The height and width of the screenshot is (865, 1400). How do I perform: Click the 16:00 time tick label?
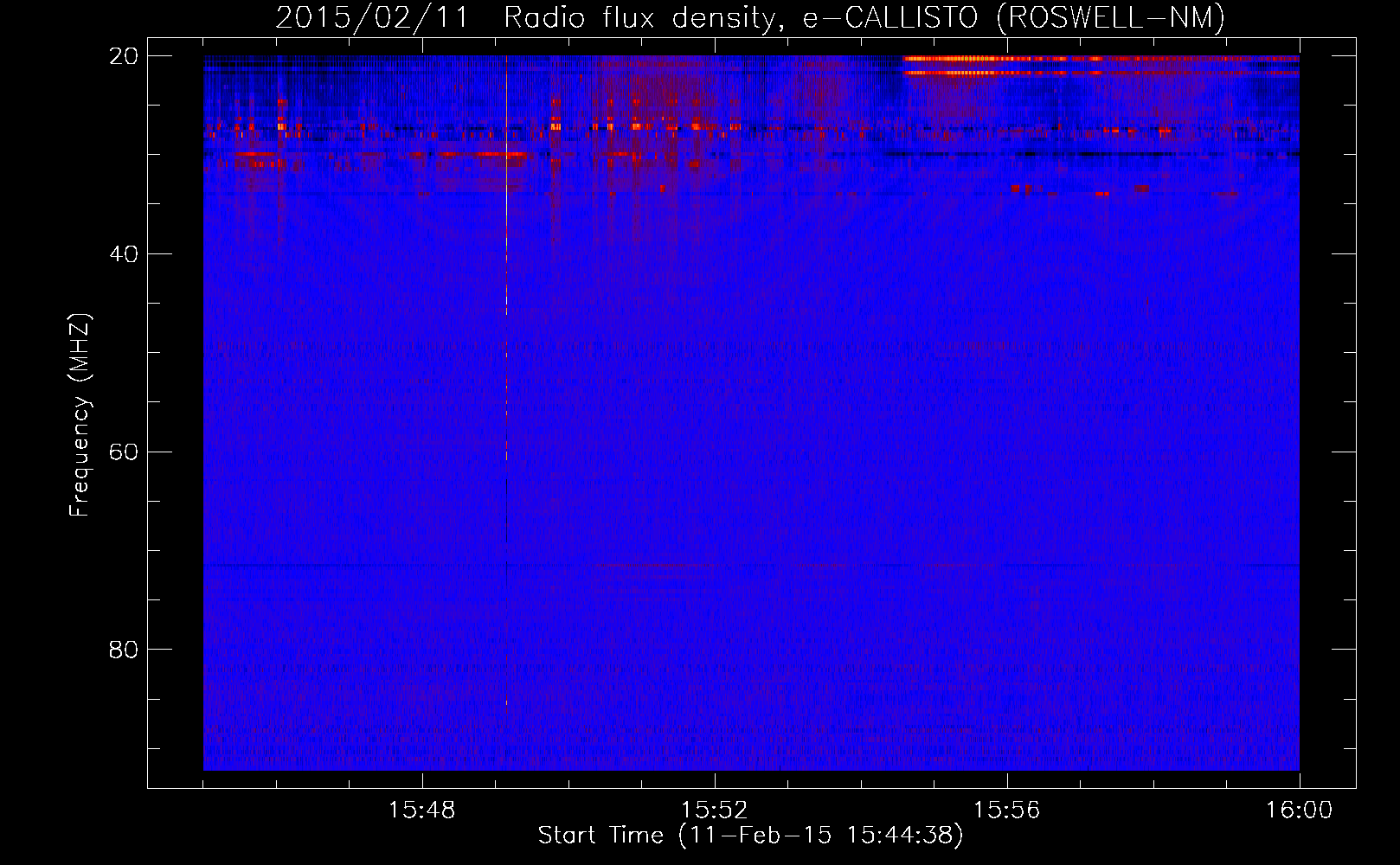[1299, 811]
